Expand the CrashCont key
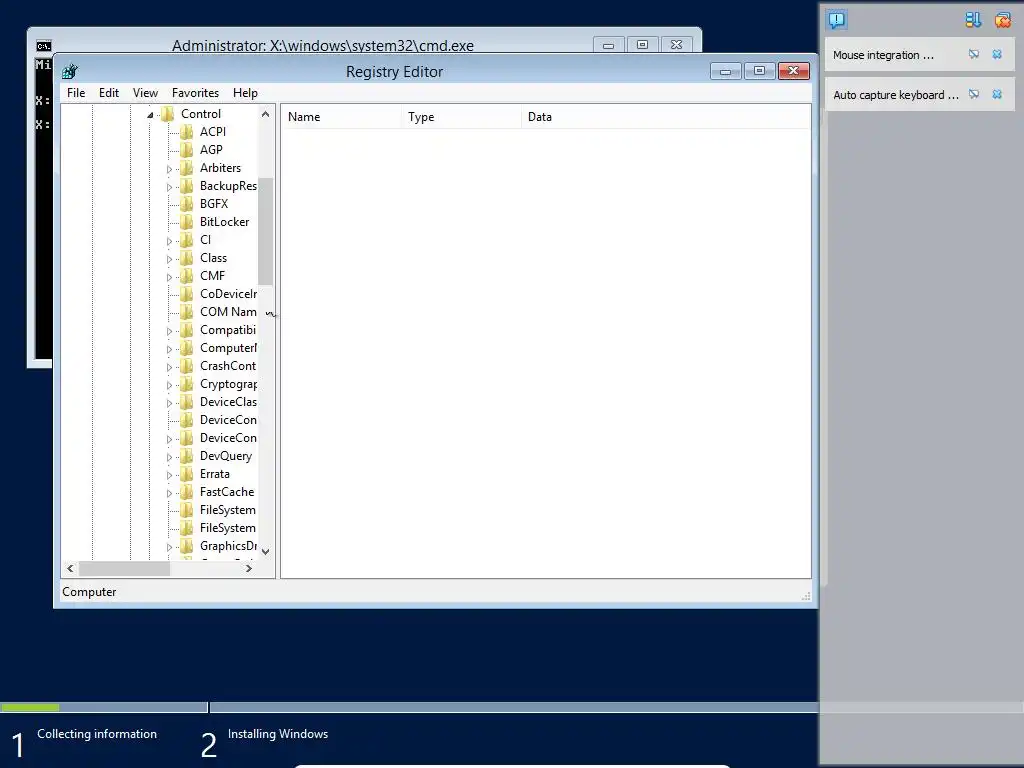Image resolution: width=1024 pixels, height=768 pixels. coord(169,367)
